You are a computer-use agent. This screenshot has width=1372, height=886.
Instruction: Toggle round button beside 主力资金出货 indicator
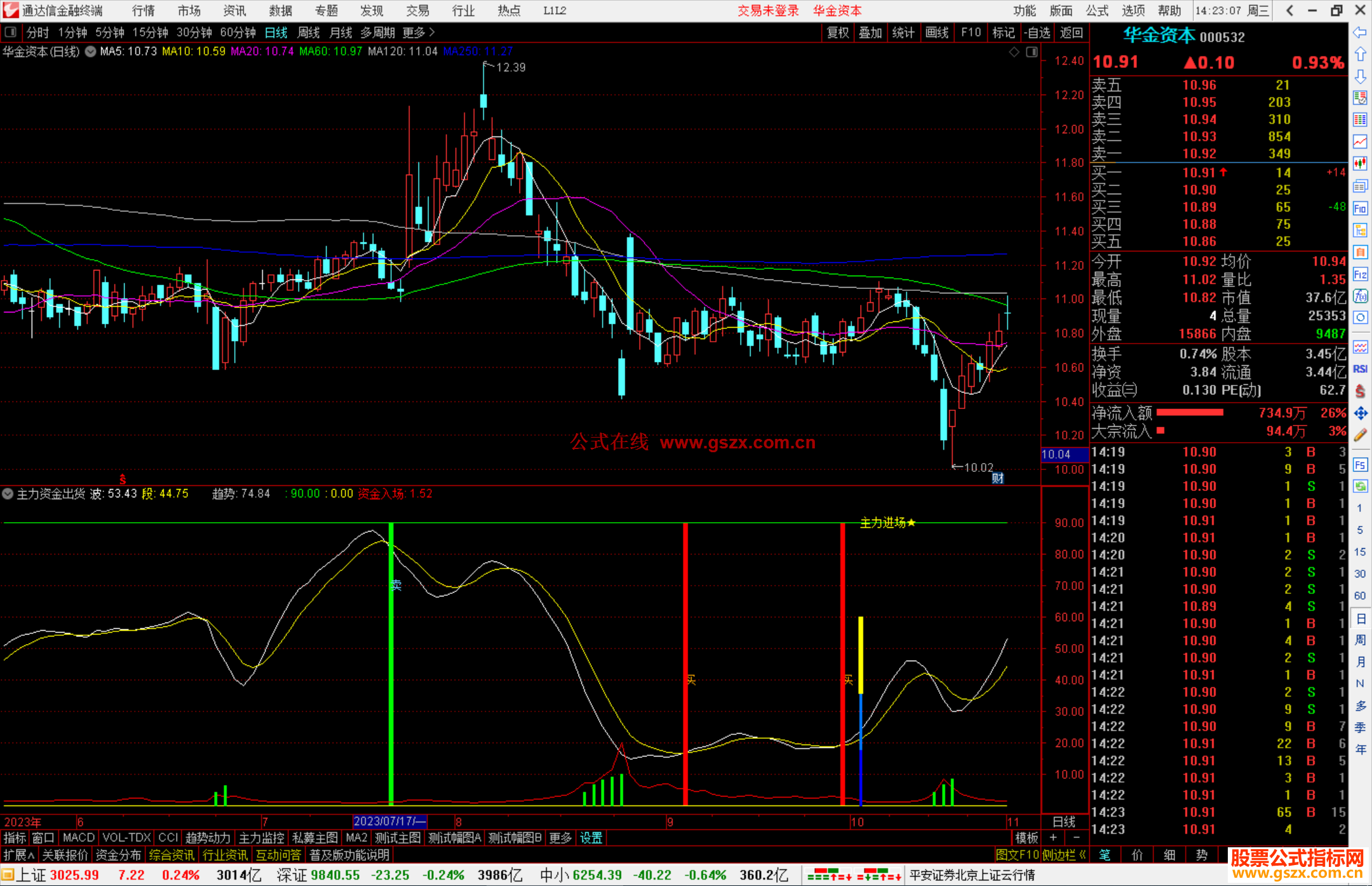pos(8,494)
